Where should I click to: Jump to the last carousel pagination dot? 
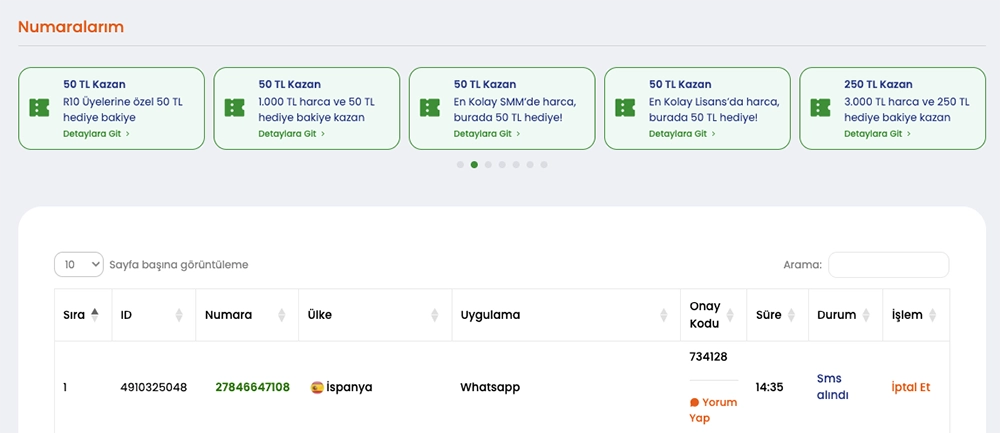pyautogui.click(x=544, y=165)
